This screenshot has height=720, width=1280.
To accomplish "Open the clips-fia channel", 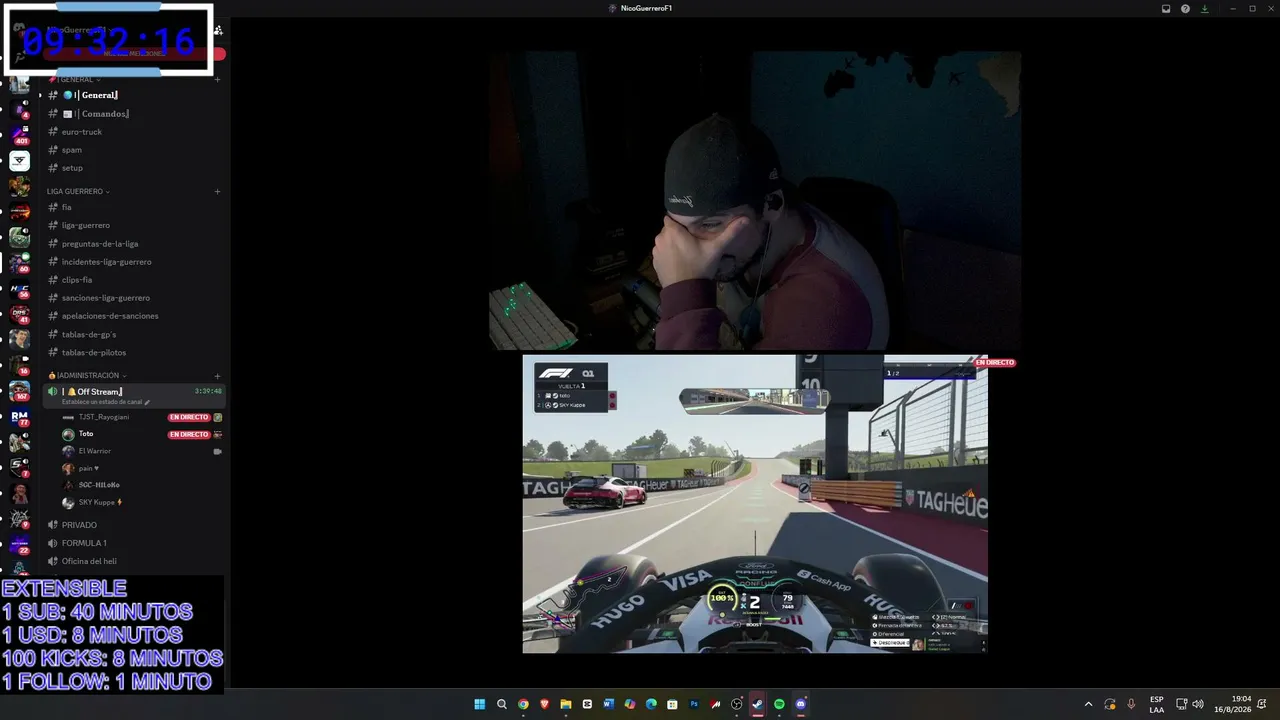I will (x=135, y=280).
